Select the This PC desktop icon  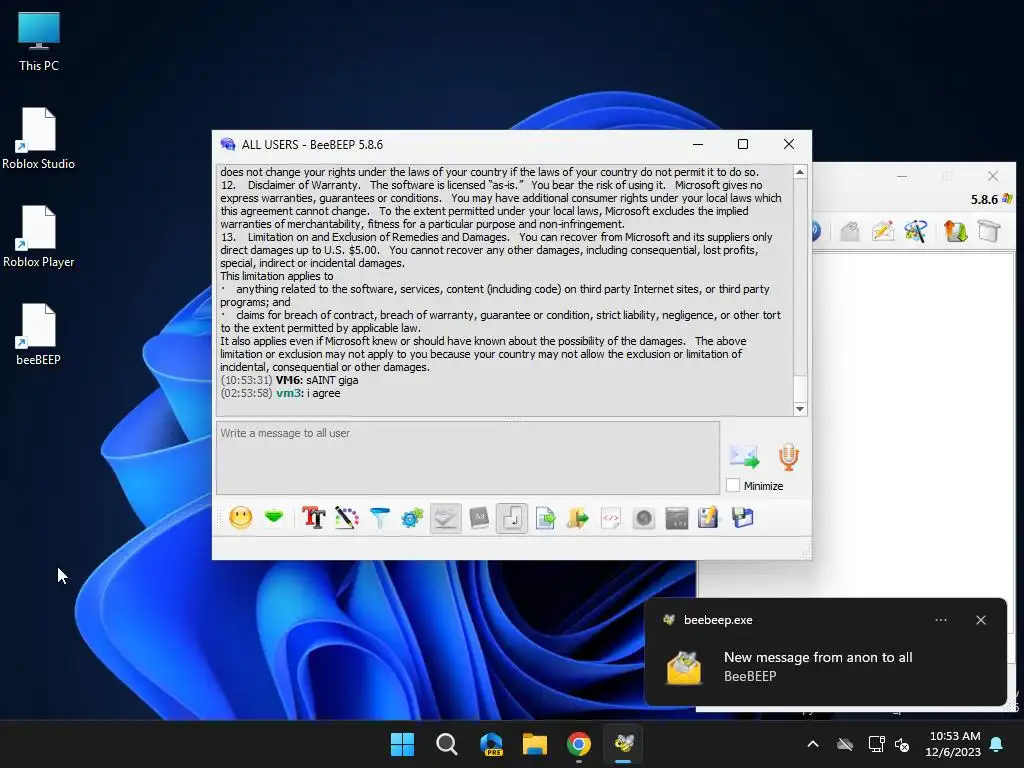coord(39,42)
